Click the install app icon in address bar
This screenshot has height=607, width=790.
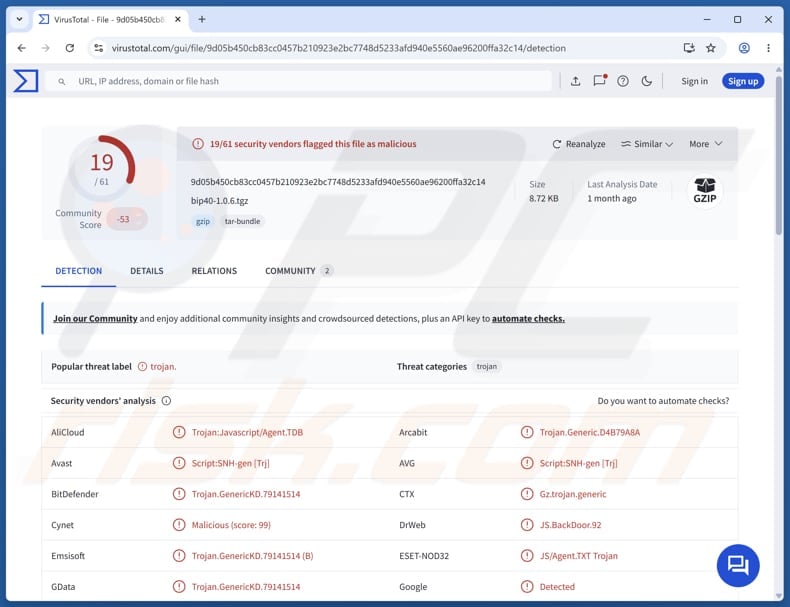click(689, 48)
